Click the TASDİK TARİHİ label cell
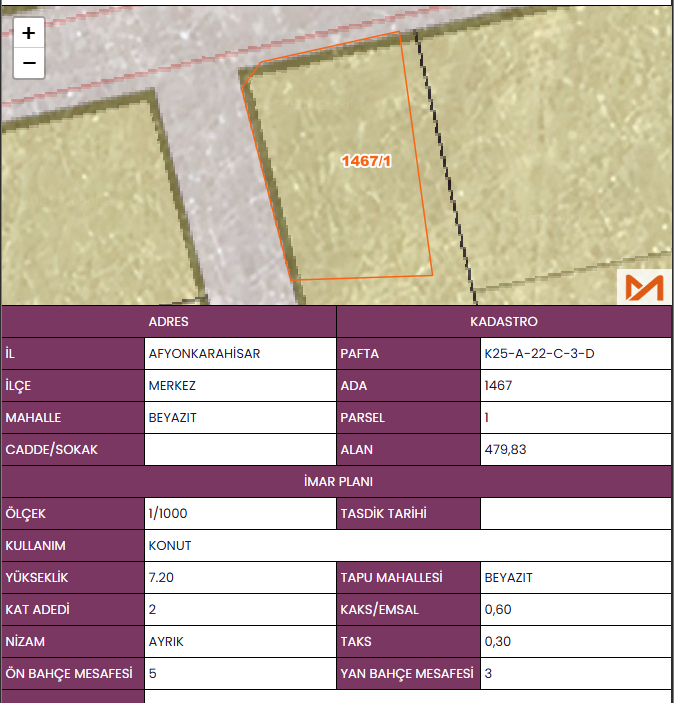The image size is (674, 703). (x=408, y=513)
